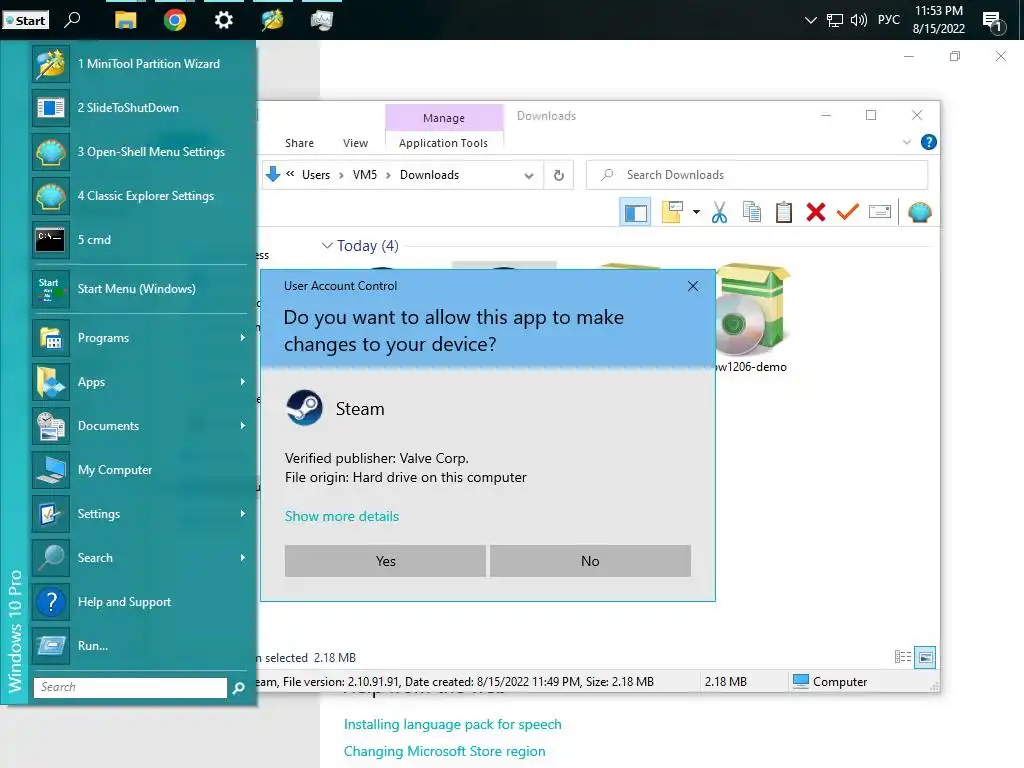This screenshot has height=768, width=1024.
Task: Launch SlideToShutDown entry
Action: coord(140,108)
